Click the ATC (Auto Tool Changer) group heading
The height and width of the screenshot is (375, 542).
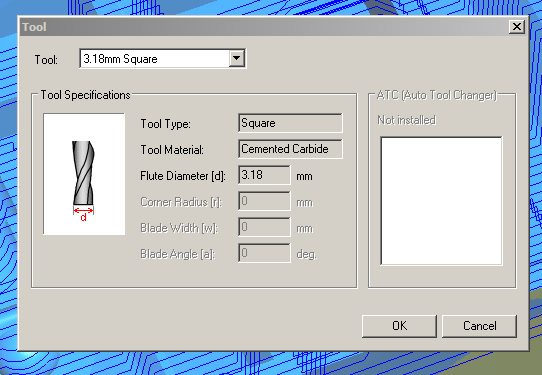pos(437,95)
